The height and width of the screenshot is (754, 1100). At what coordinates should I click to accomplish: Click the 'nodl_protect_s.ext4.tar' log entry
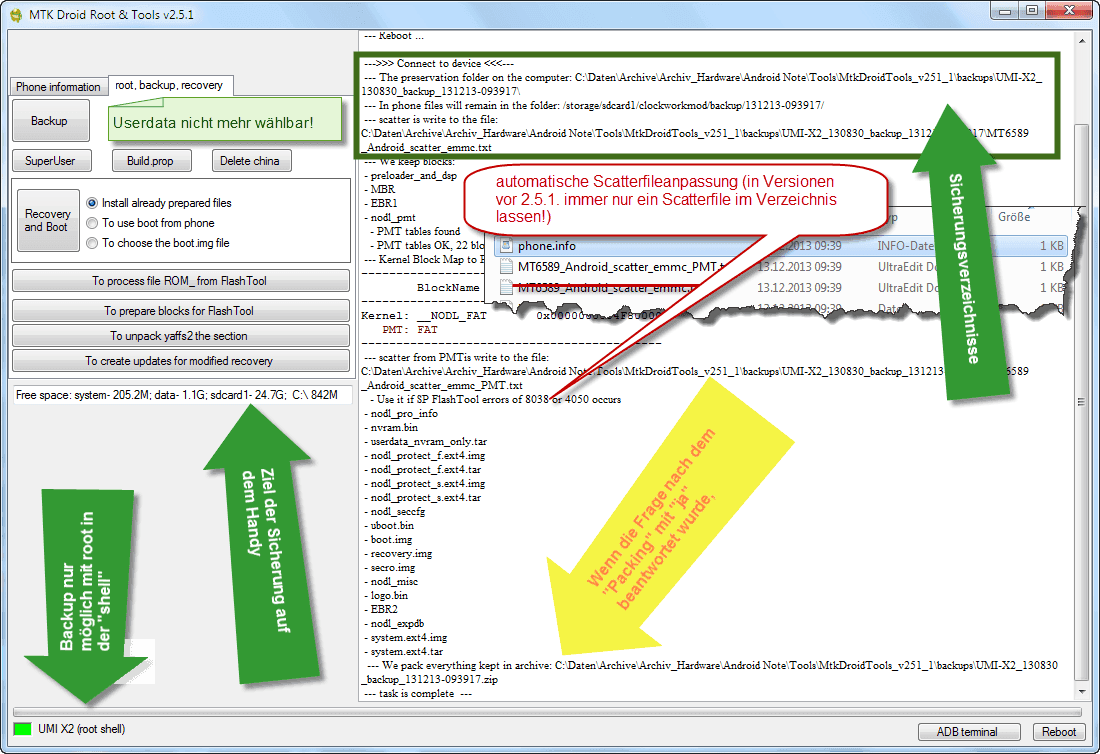[423, 498]
